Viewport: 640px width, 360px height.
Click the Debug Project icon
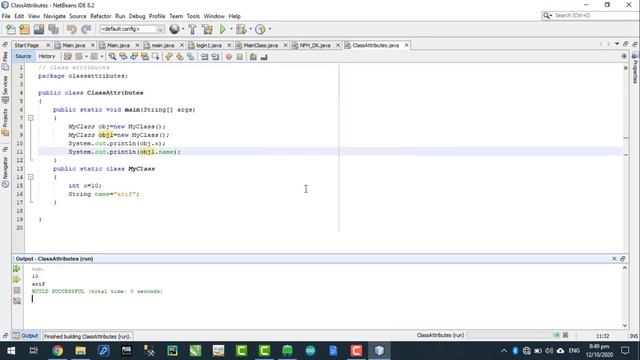[x=241, y=29]
